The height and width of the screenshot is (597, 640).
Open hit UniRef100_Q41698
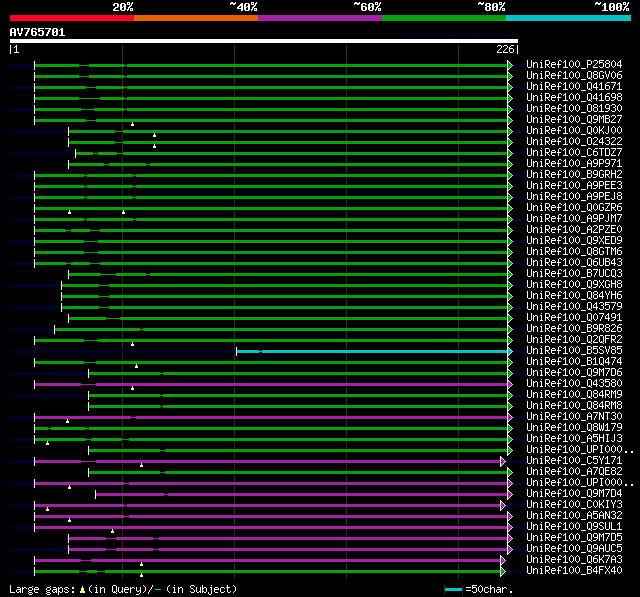(574, 98)
